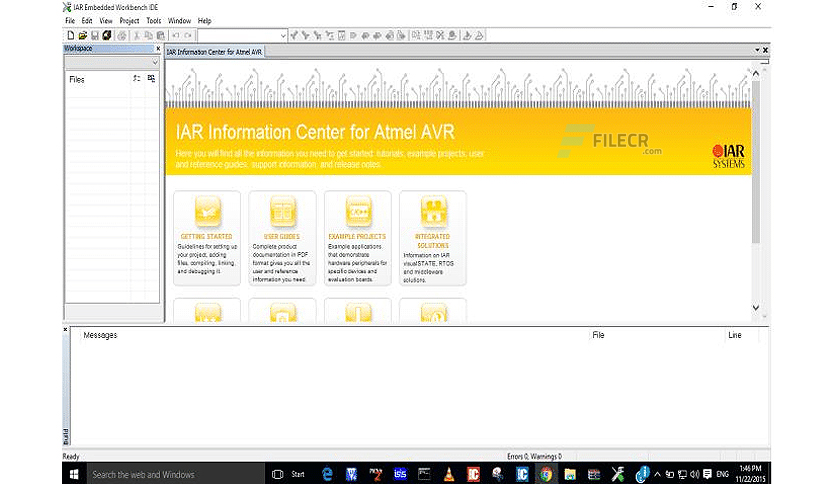
Task: Close the Workspace panel
Action: pyautogui.click(x=158, y=49)
